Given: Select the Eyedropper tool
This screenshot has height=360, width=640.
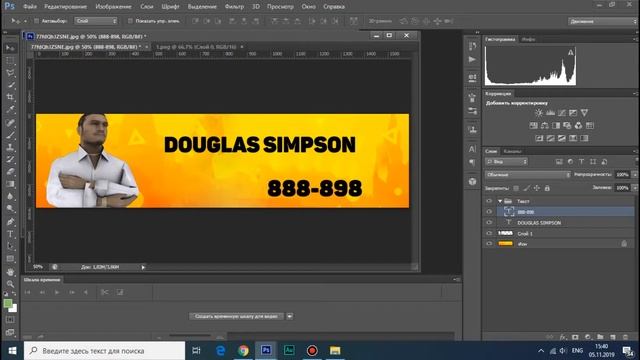Looking at the screenshot, I should [x=10, y=109].
